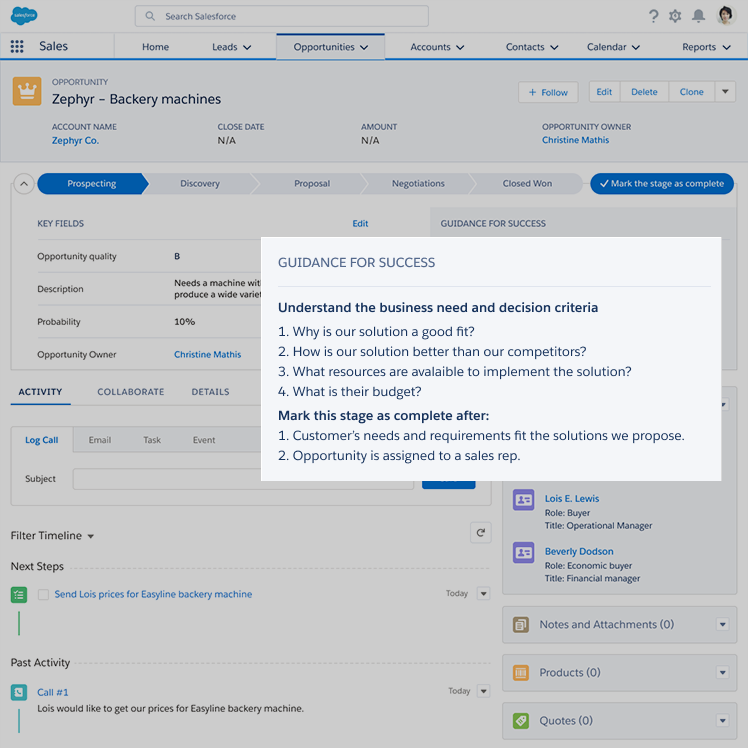Click the Edit button in header
Screen dimensions: 748x748
[604, 92]
